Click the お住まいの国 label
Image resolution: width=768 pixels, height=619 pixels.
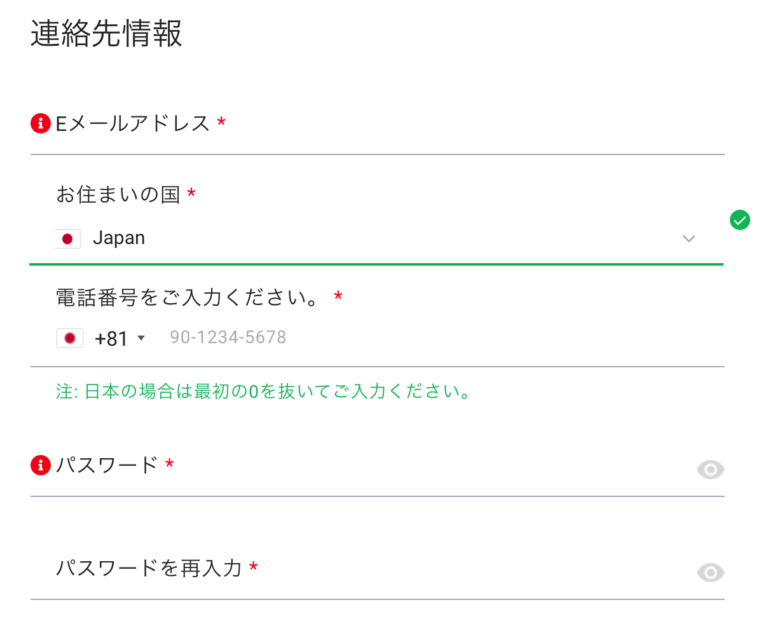point(118,195)
